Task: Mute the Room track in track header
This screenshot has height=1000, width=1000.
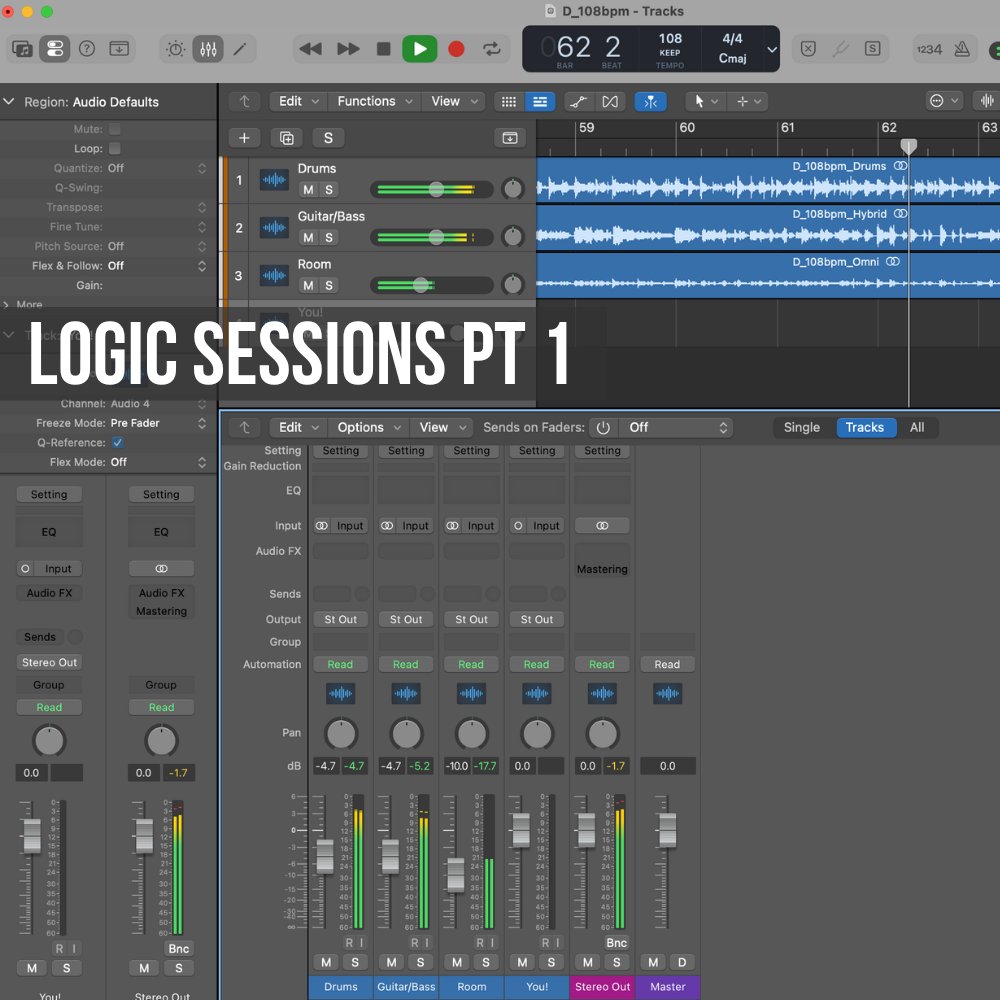Action: coord(308,285)
